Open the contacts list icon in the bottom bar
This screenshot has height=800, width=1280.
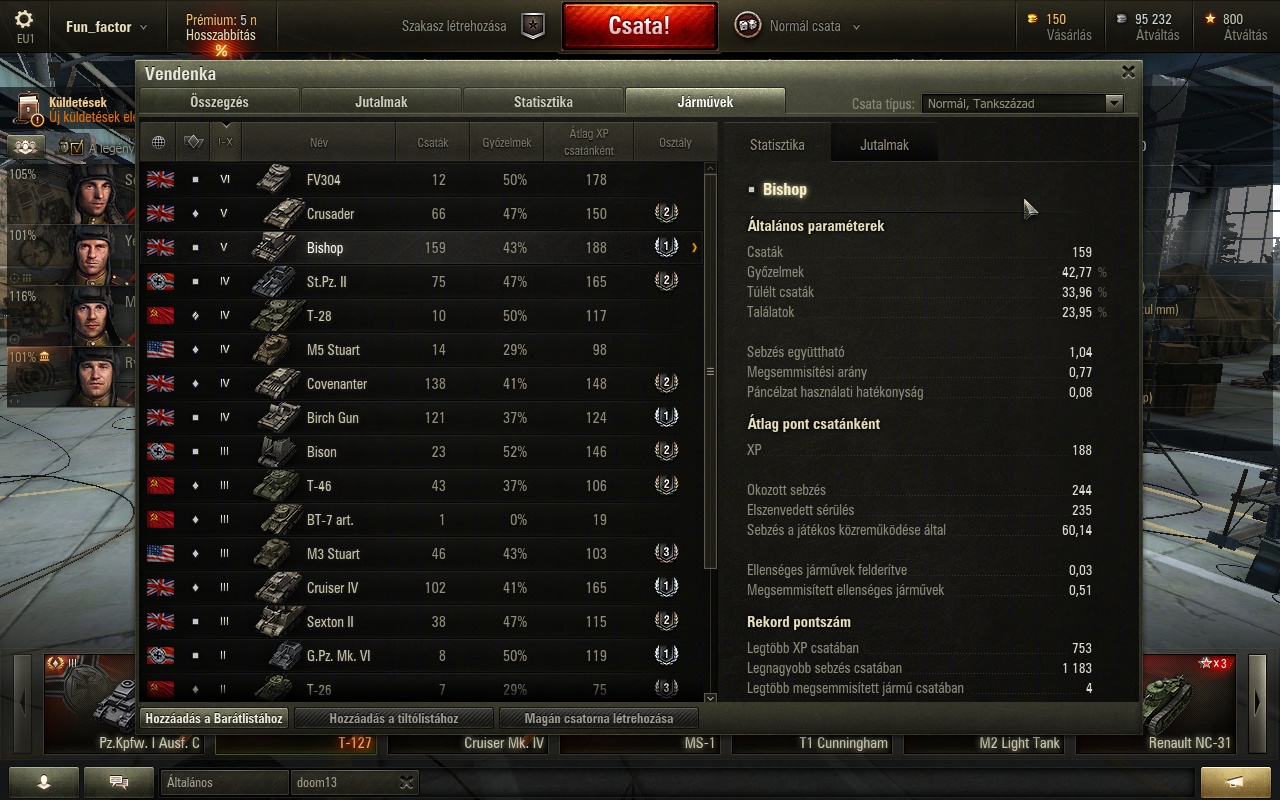44,782
